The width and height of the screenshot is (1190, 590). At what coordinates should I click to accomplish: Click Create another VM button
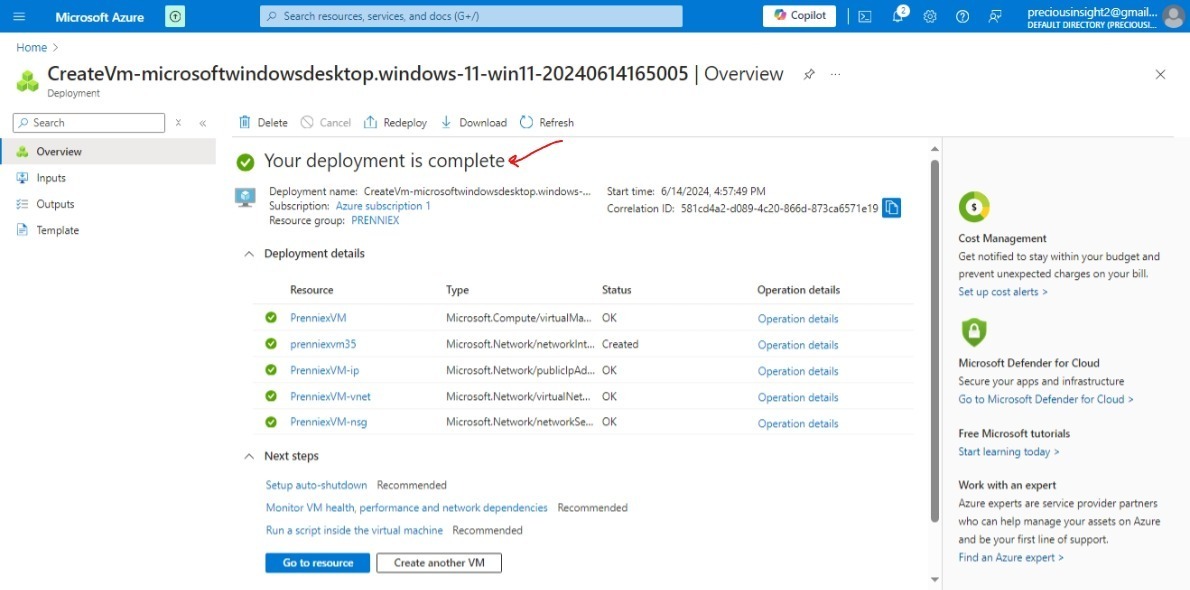(439, 563)
